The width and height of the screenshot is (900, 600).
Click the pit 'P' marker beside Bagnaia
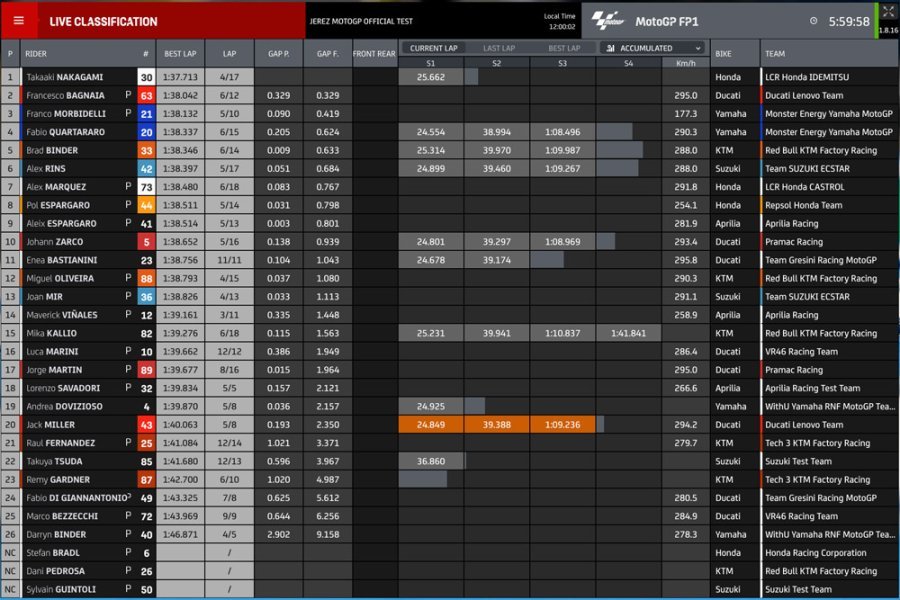[128, 95]
